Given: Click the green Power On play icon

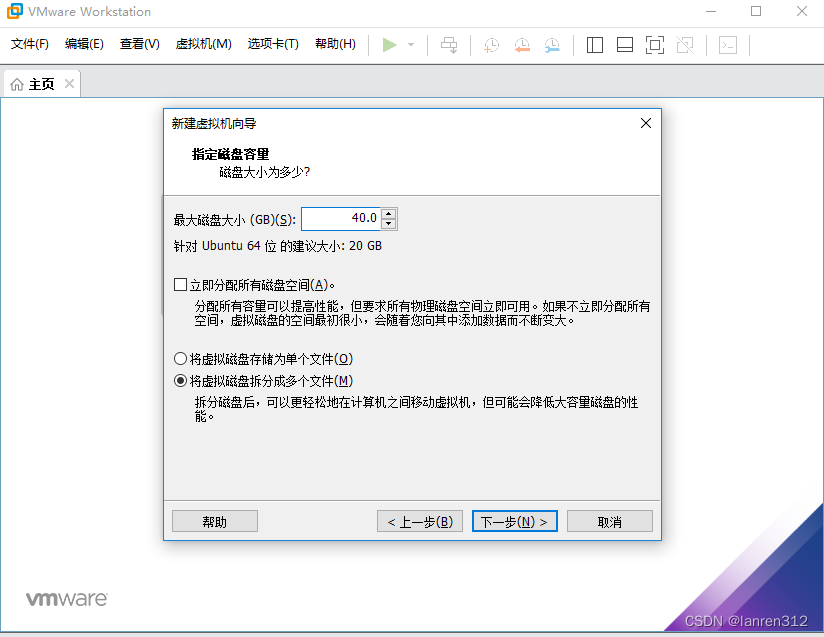Looking at the screenshot, I should pyautogui.click(x=389, y=45).
